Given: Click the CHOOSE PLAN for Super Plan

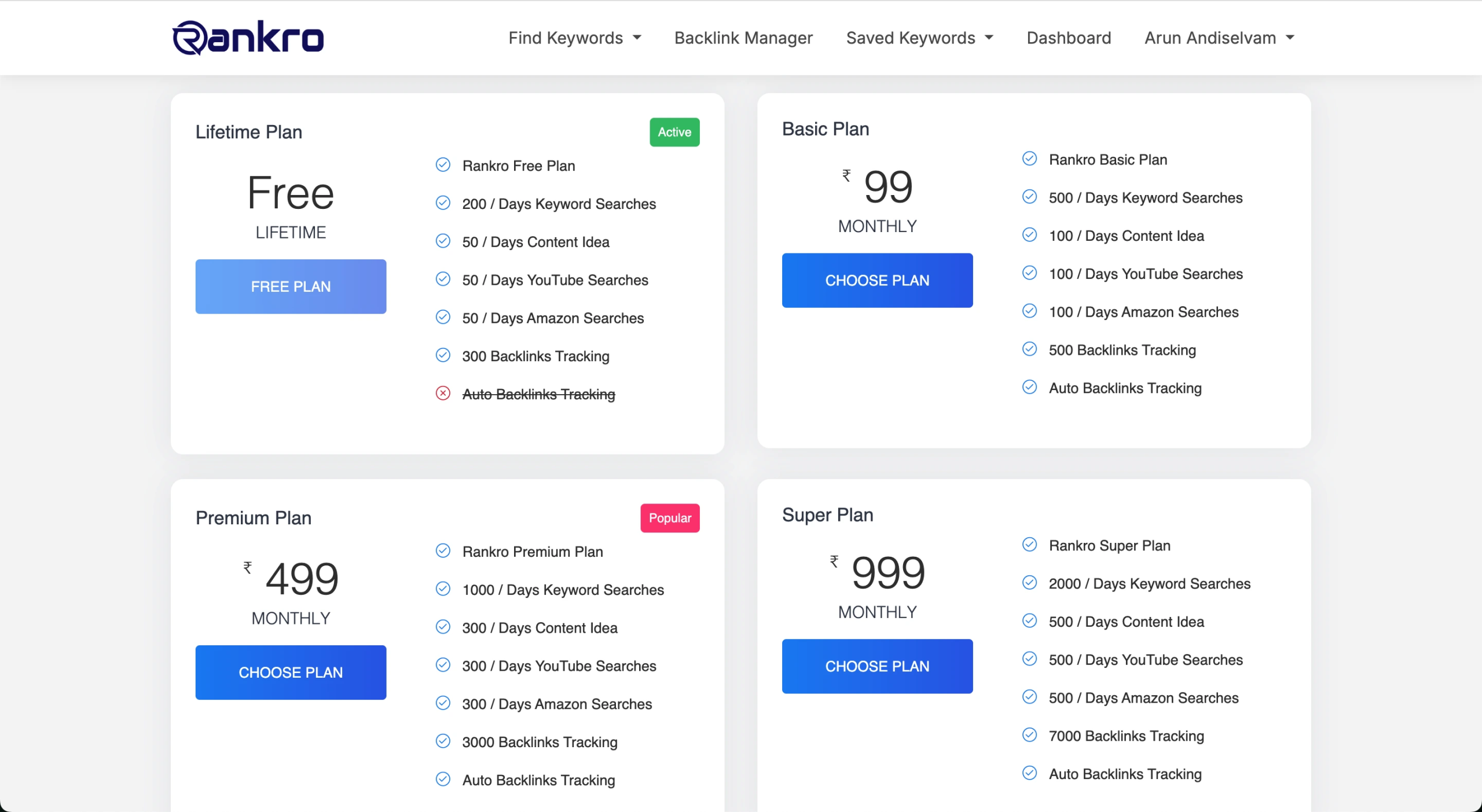Looking at the screenshot, I should [x=877, y=666].
